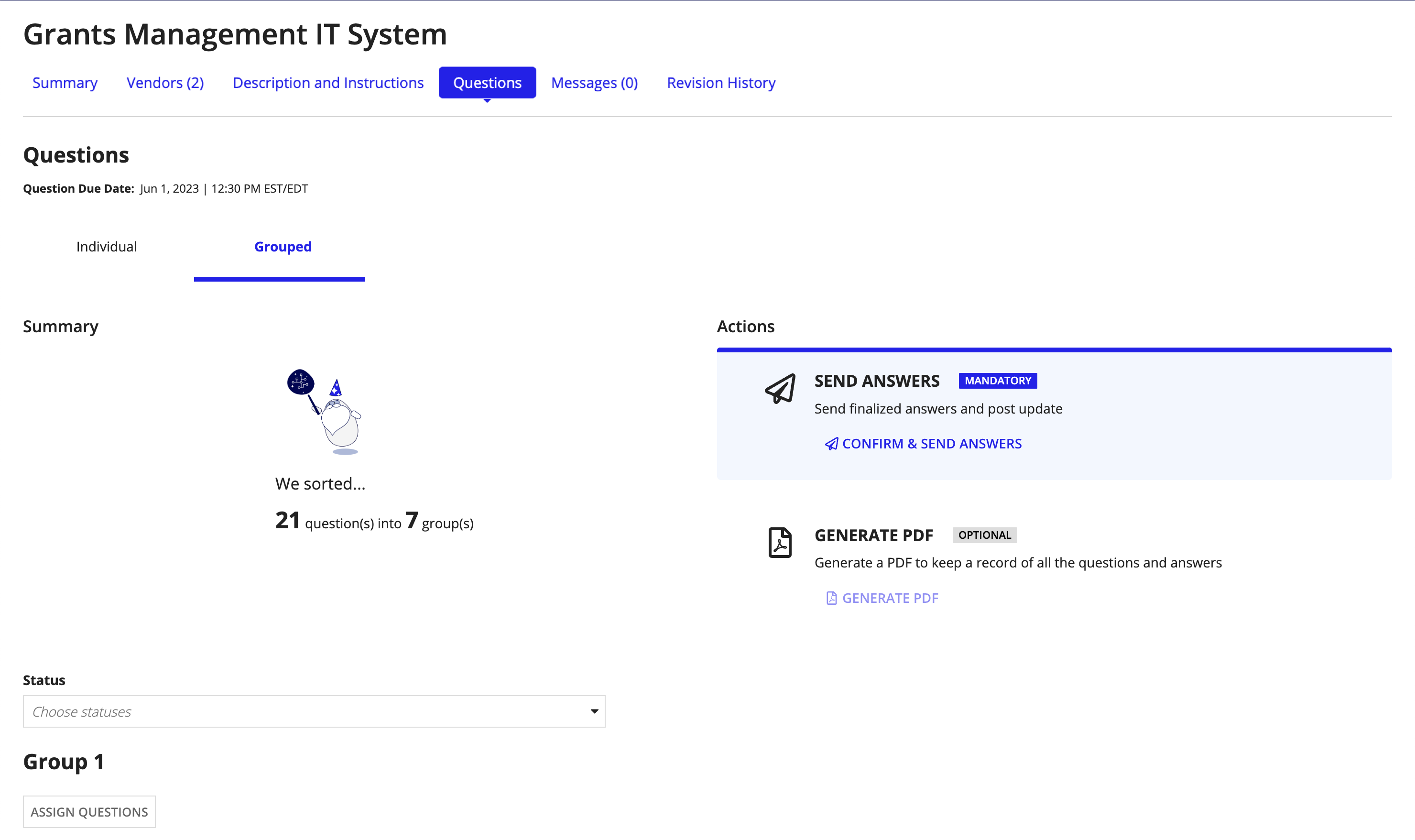Open the Messages (0) tab
The image size is (1415, 840).
pos(594,83)
